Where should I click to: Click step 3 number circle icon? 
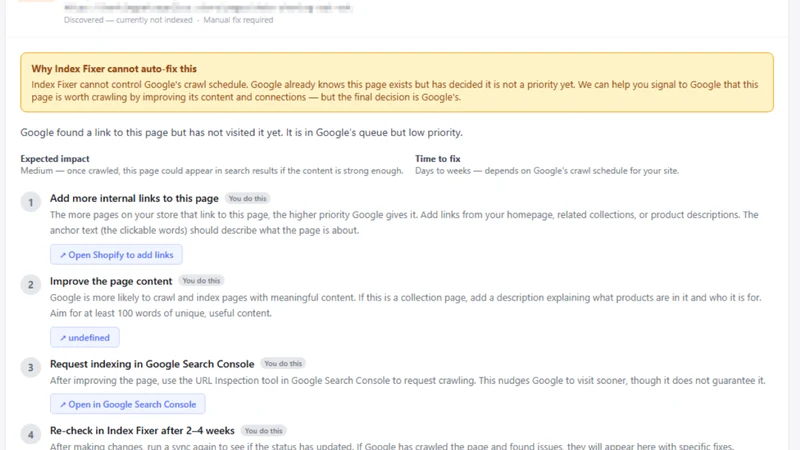(x=31, y=367)
